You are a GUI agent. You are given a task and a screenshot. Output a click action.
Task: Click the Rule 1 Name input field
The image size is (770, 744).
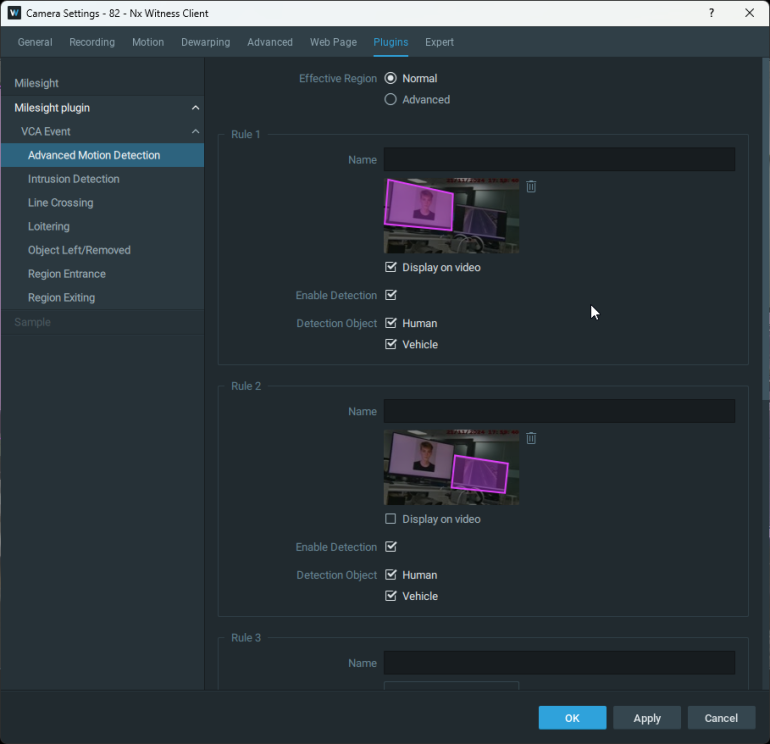[559, 160]
